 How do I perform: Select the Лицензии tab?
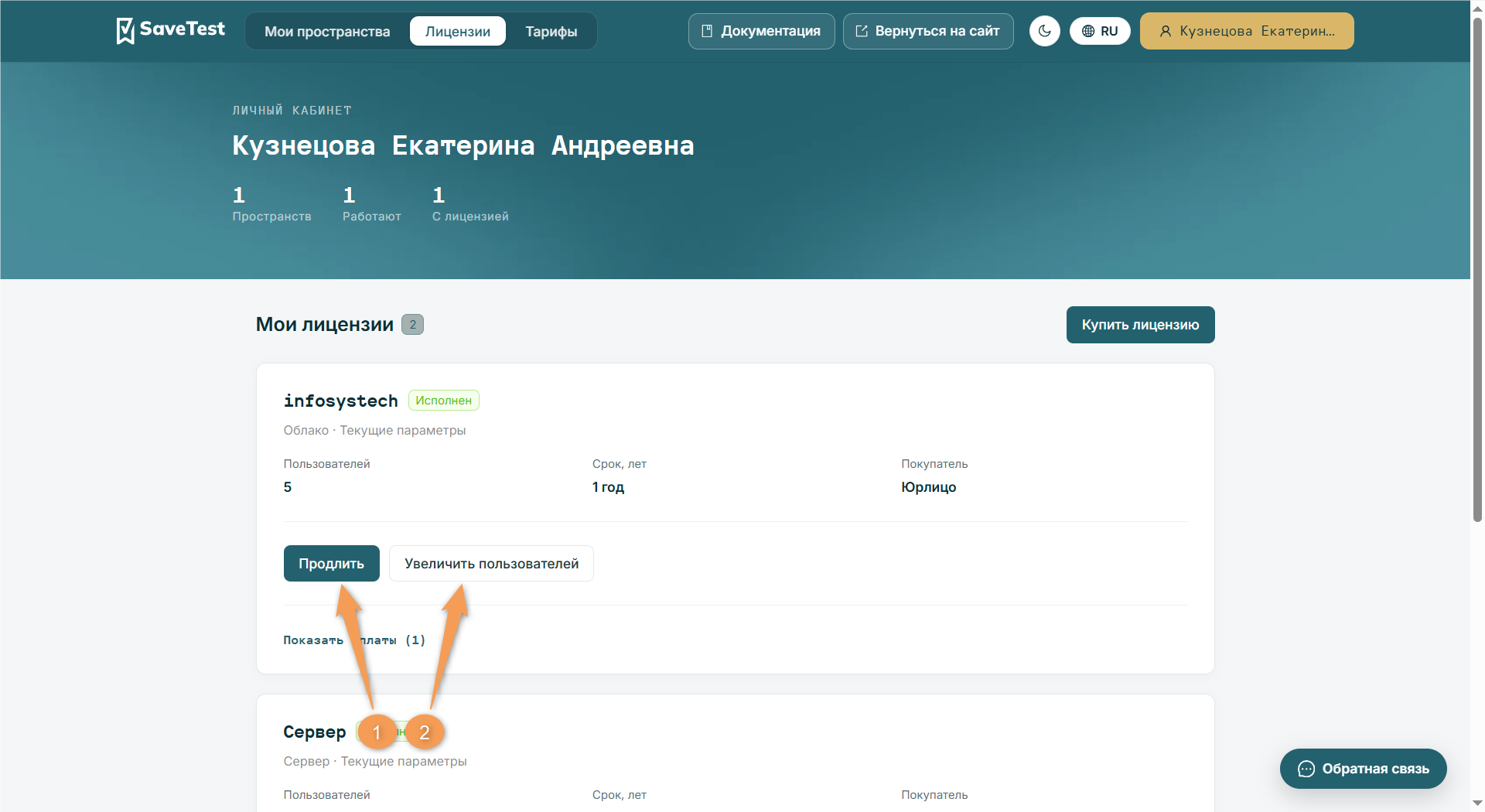pos(458,31)
